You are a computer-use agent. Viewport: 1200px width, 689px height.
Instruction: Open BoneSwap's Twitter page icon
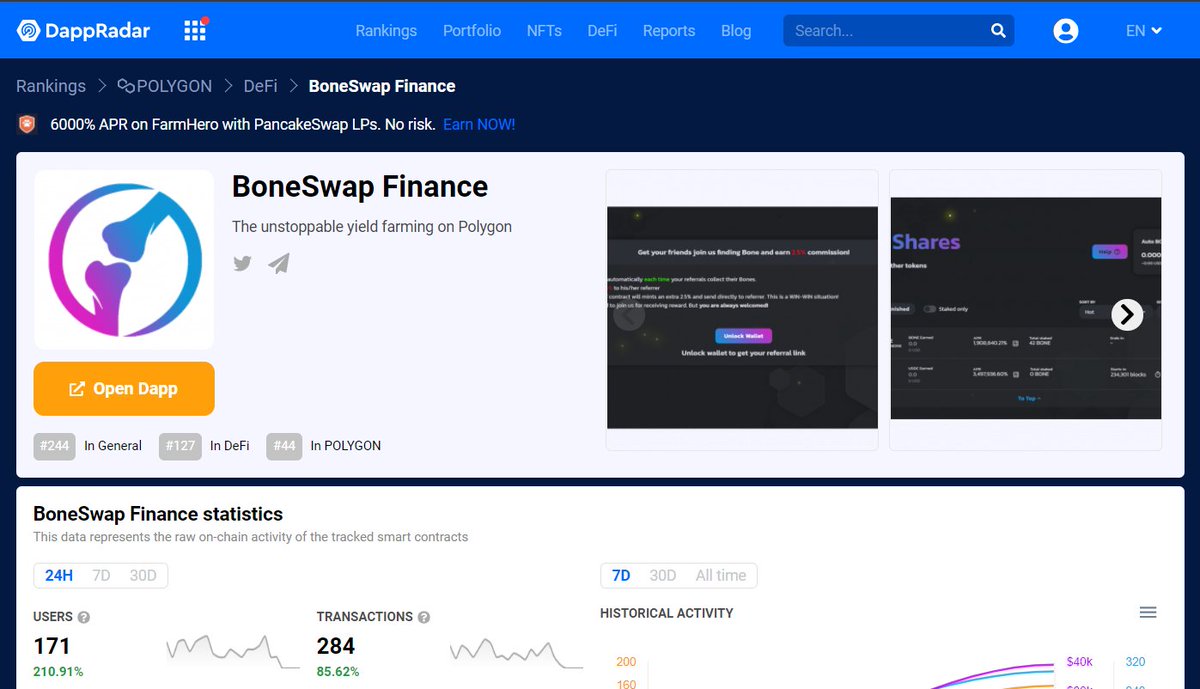[242, 263]
